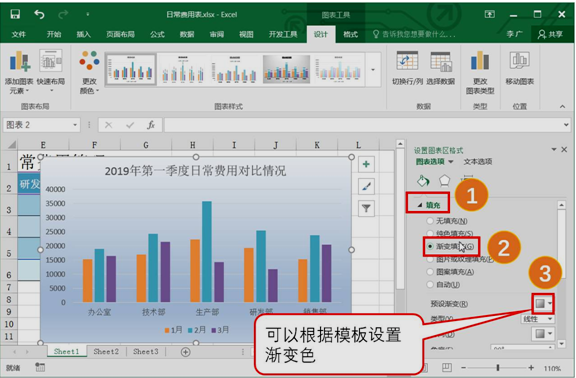Screen dimensions: 576x378
Task: Select the effects pentagon icon
Action: coord(444,180)
